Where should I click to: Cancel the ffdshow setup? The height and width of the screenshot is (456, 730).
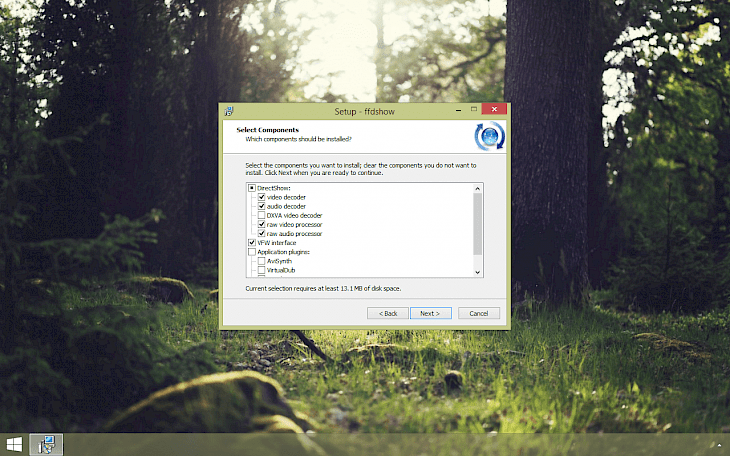(x=479, y=313)
